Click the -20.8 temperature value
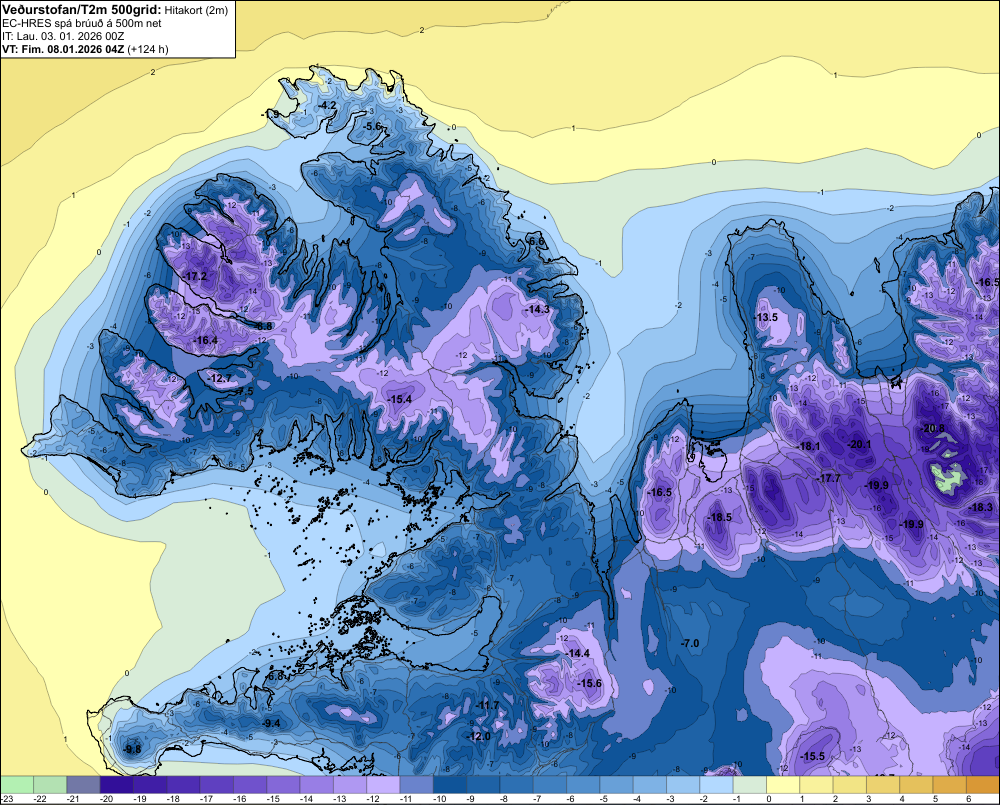The width and height of the screenshot is (1000, 805). 933,428
